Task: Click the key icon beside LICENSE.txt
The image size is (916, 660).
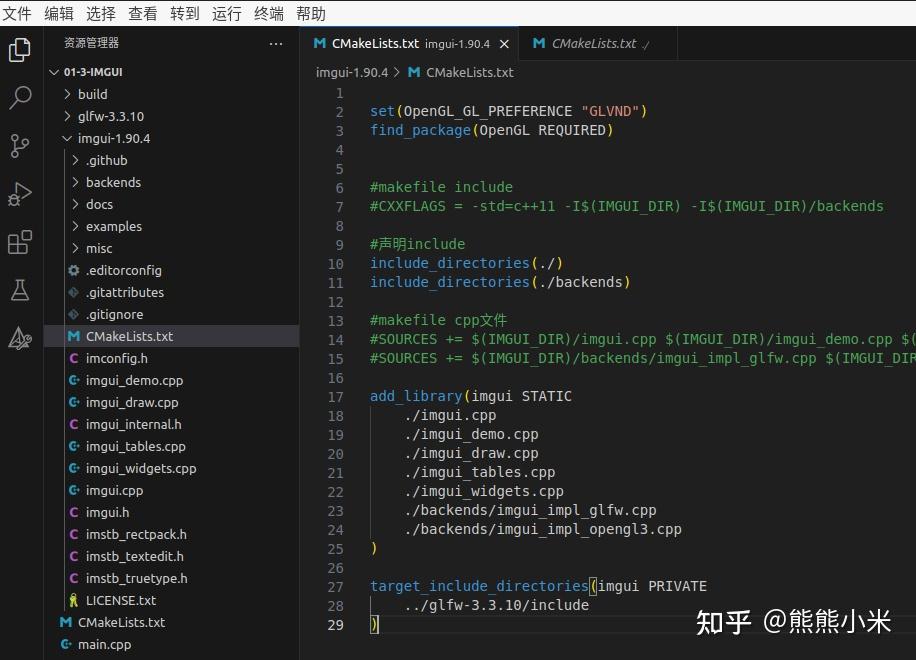Action: tap(71, 600)
